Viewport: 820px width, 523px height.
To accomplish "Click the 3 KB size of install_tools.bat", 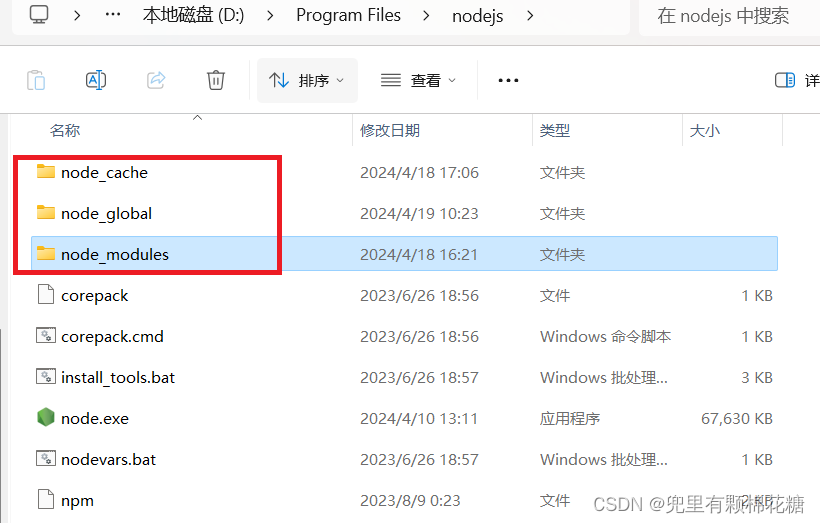I will point(757,378).
